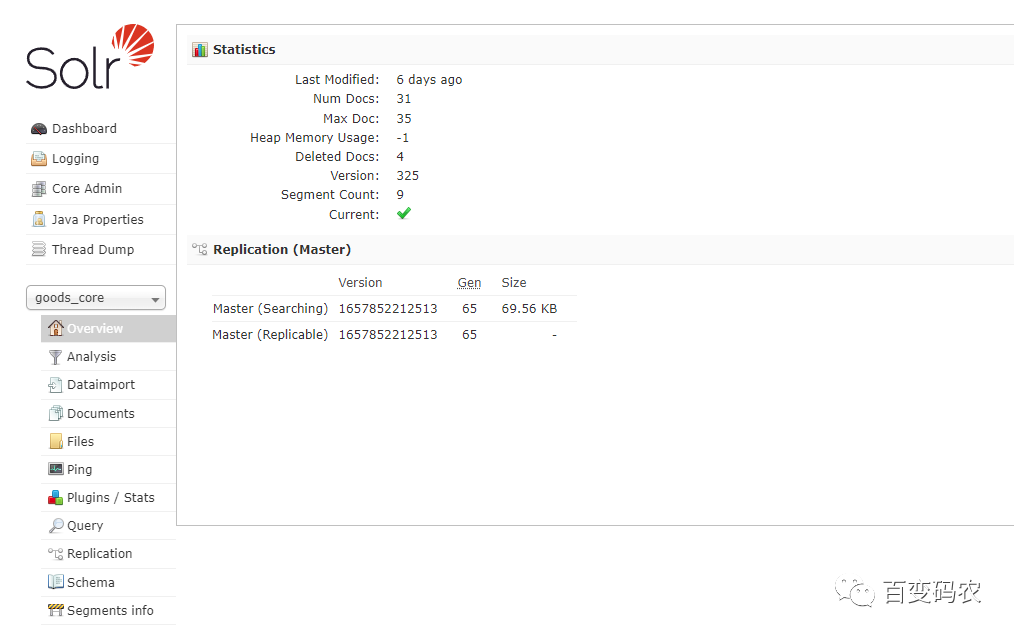Image resolution: width=1014 pixels, height=636 pixels.
Task: Click the Master (Searching) row label
Action: pos(270,309)
